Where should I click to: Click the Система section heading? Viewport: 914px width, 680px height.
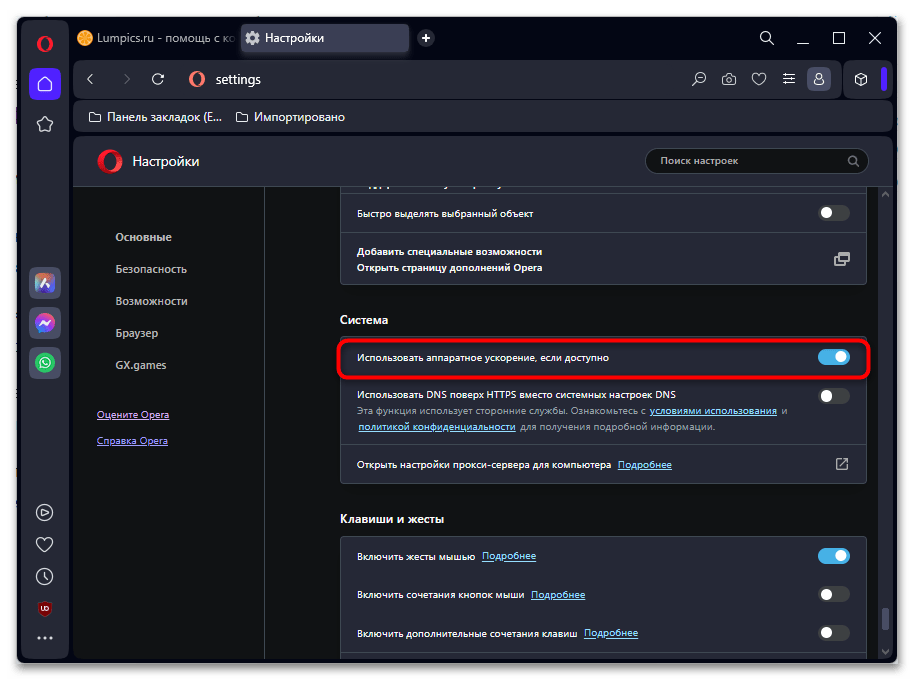click(364, 320)
